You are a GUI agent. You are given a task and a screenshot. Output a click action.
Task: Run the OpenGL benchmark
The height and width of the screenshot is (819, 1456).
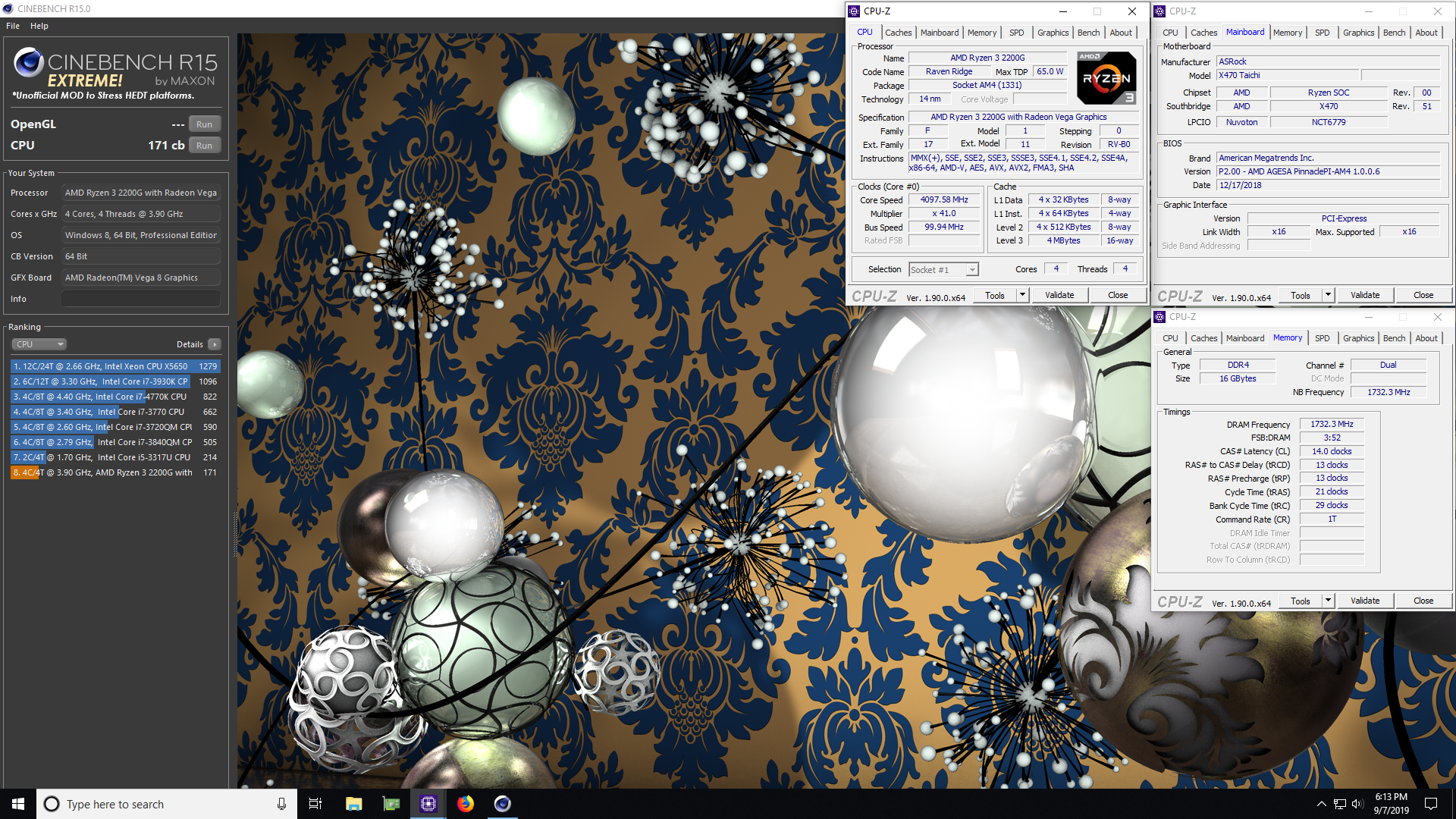(x=205, y=124)
